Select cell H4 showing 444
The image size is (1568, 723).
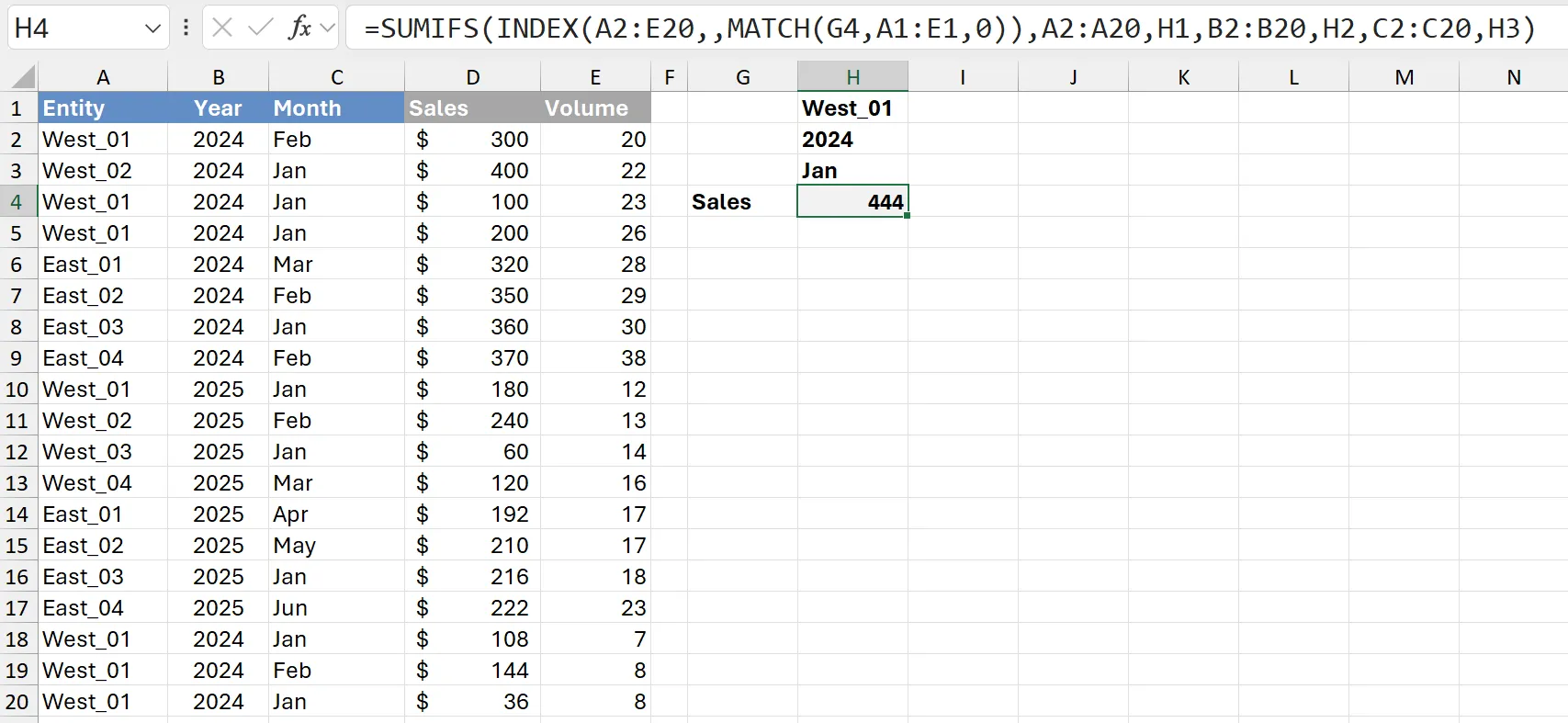point(852,202)
